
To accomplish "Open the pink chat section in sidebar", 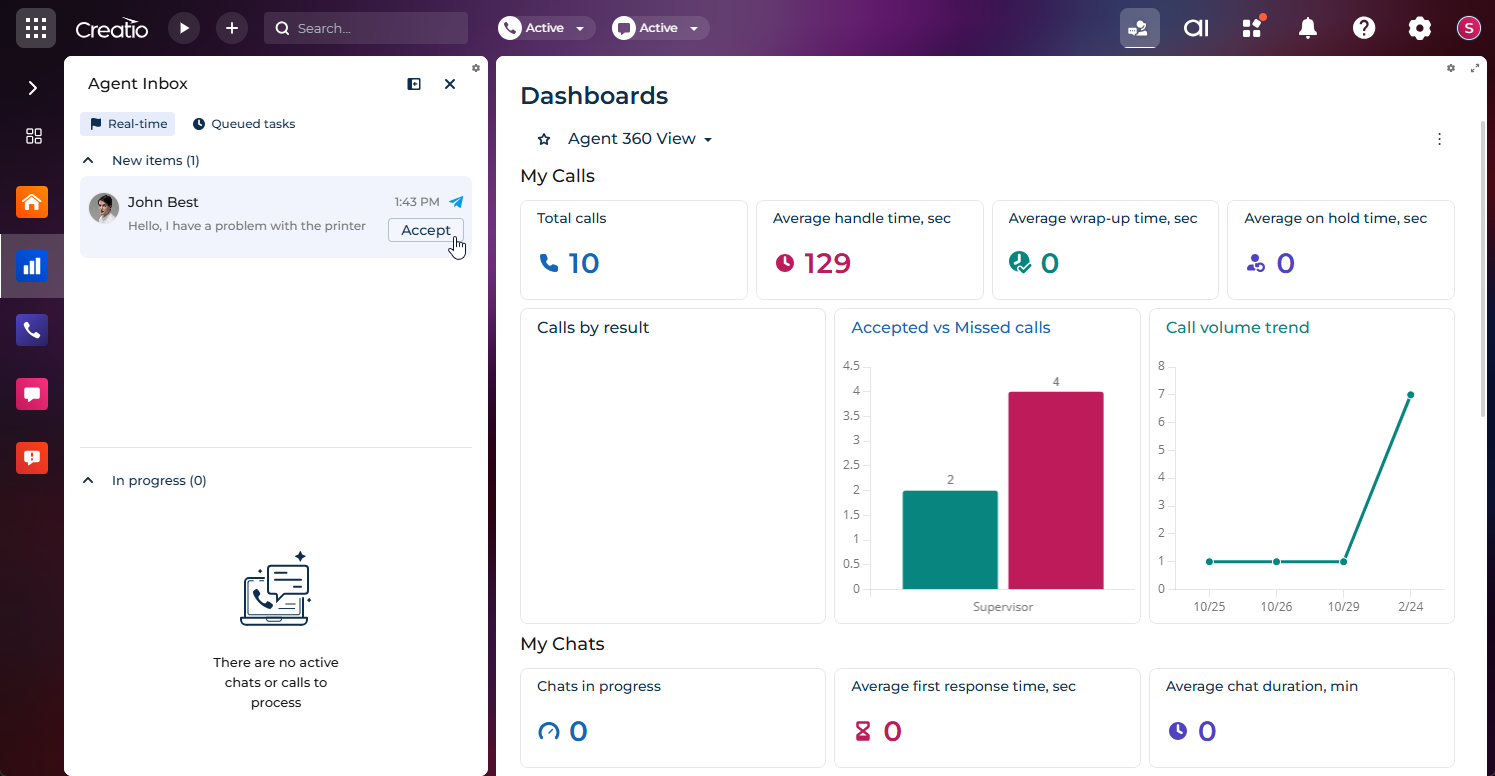I will [32, 394].
